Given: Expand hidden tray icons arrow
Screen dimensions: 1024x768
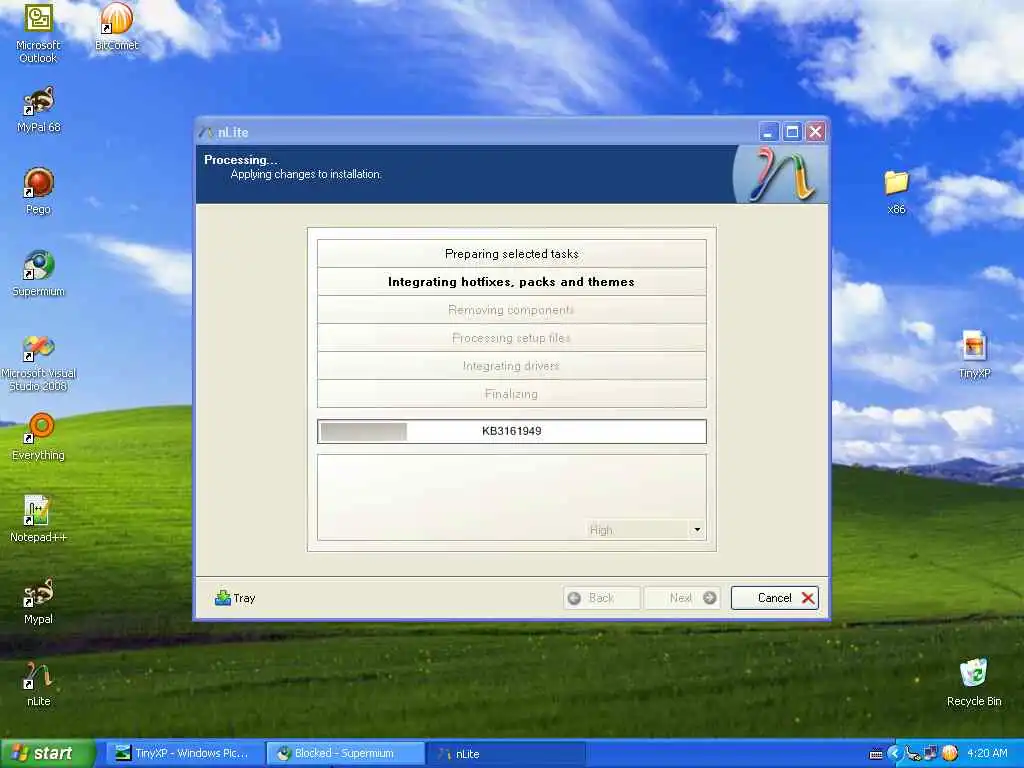Looking at the screenshot, I should coord(894,754).
